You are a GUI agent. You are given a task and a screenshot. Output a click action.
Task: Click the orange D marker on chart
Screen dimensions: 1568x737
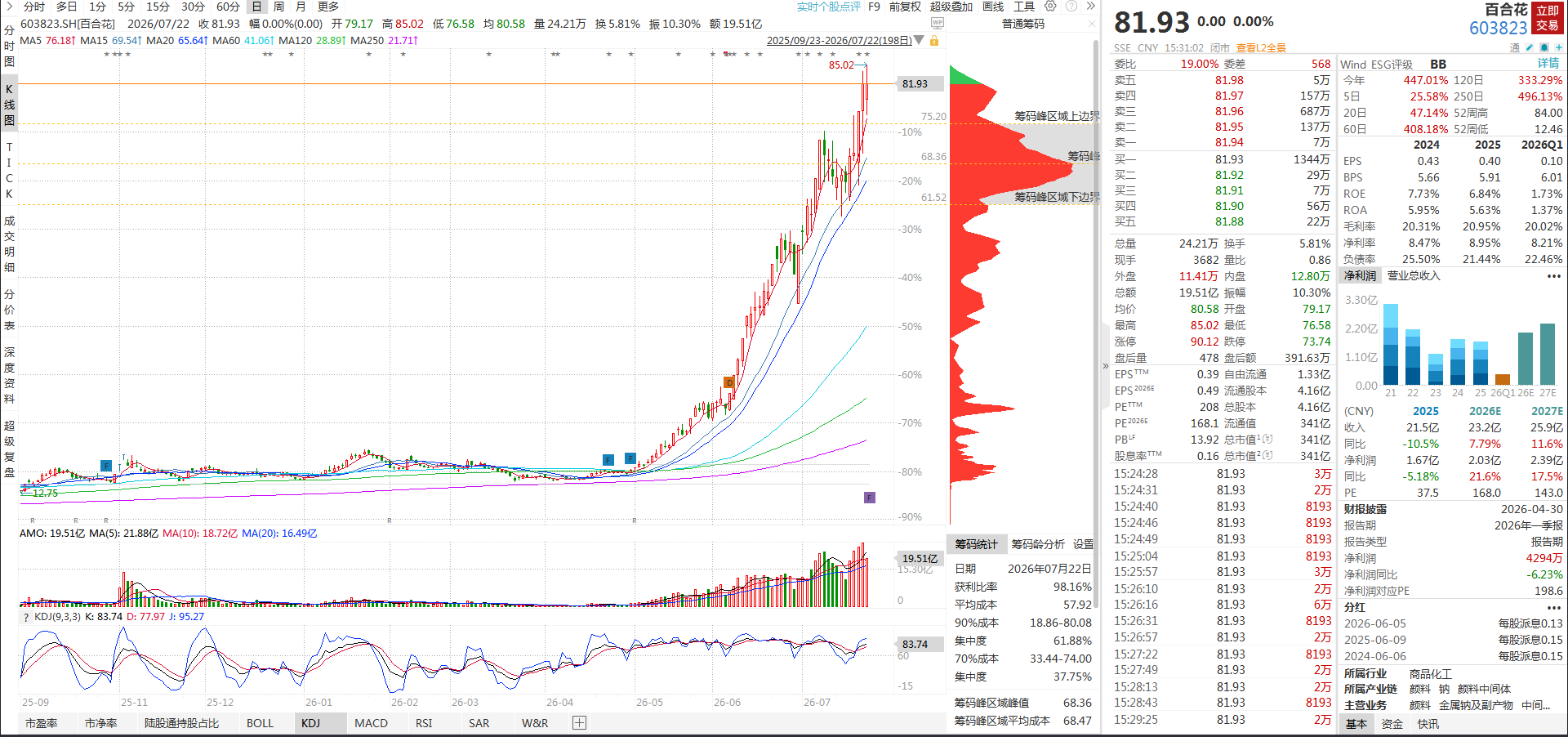pos(729,382)
